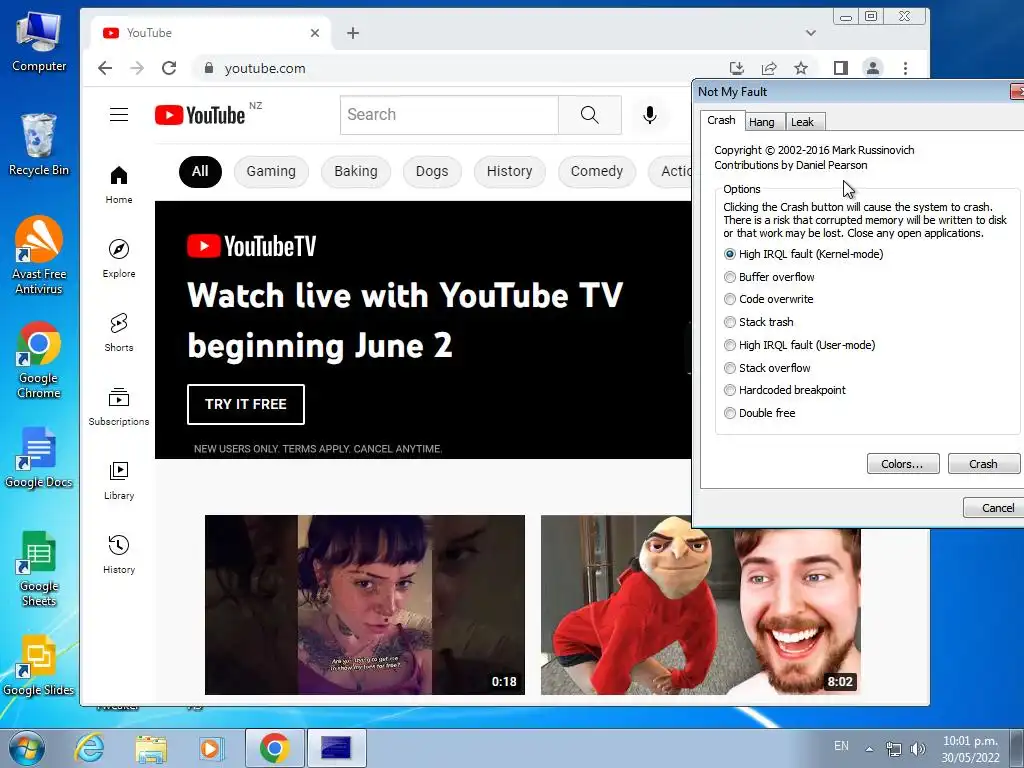Open Shorts in YouTube sidebar

(x=119, y=332)
